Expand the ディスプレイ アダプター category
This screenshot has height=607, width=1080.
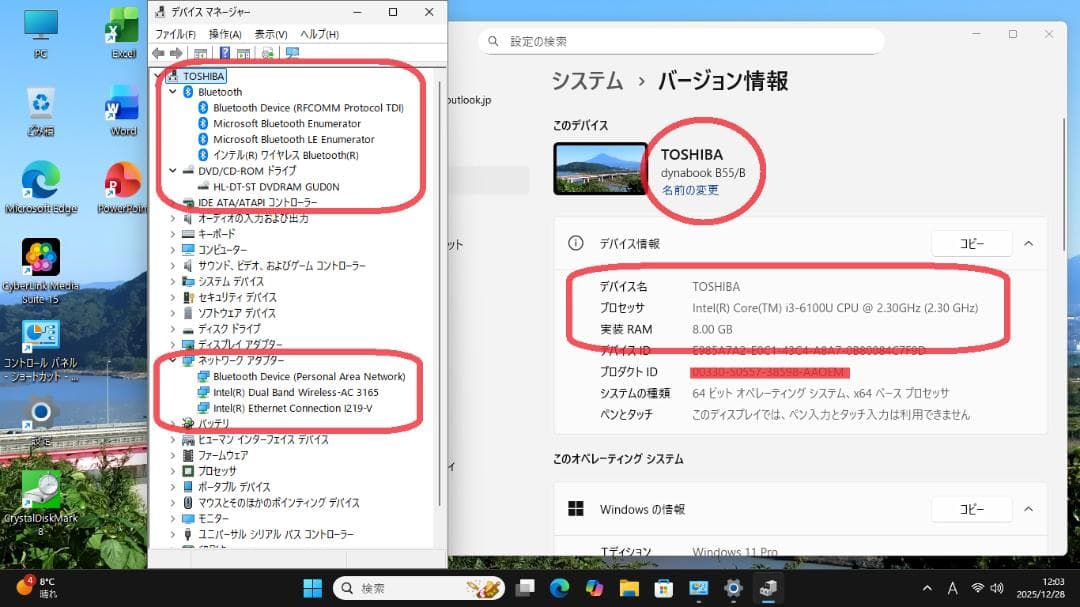172,346
